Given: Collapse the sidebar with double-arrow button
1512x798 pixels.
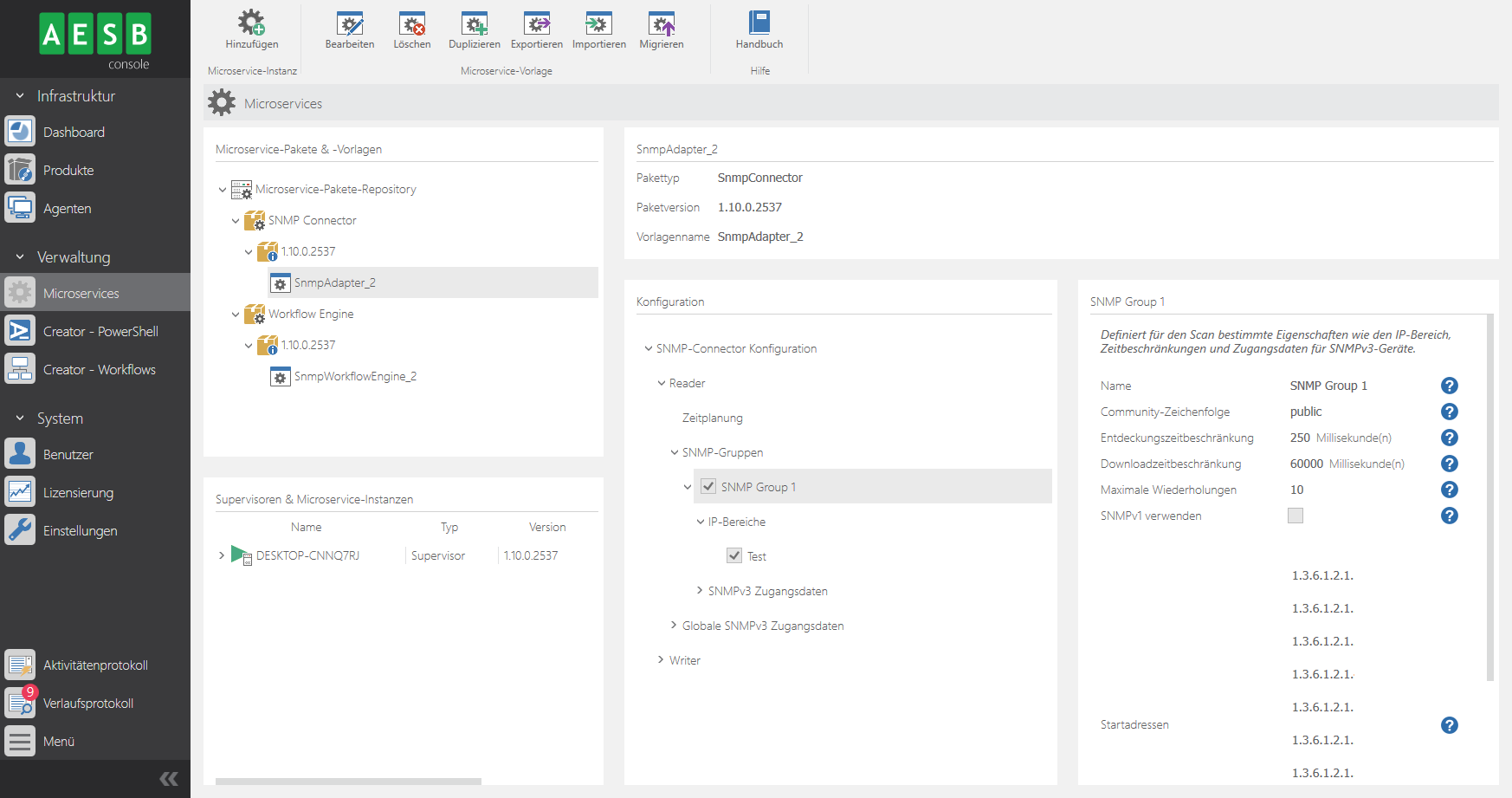Looking at the screenshot, I should click(169, 778).
